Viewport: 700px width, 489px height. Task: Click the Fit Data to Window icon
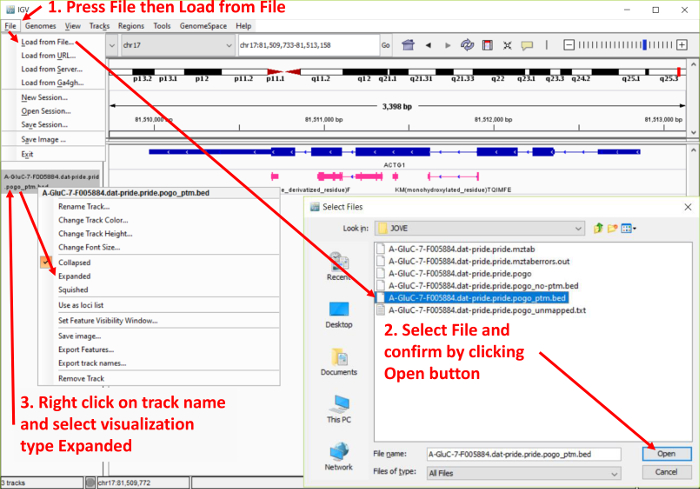507,45
